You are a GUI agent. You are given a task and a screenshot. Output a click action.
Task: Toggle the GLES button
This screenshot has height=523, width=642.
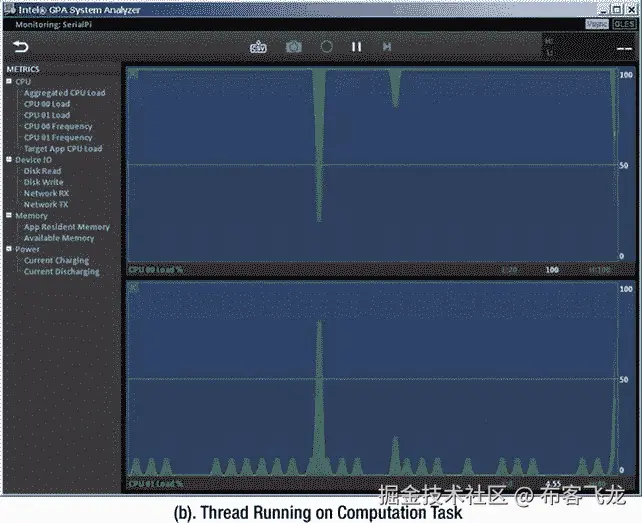pyautogui.click(x=624, y=24)
